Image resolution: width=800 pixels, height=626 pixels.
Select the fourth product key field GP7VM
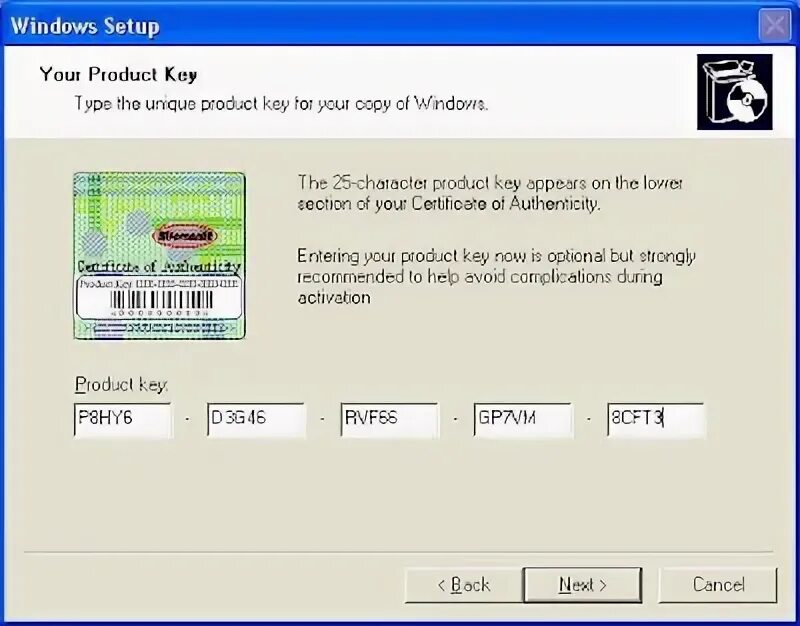tap(523, 420)
